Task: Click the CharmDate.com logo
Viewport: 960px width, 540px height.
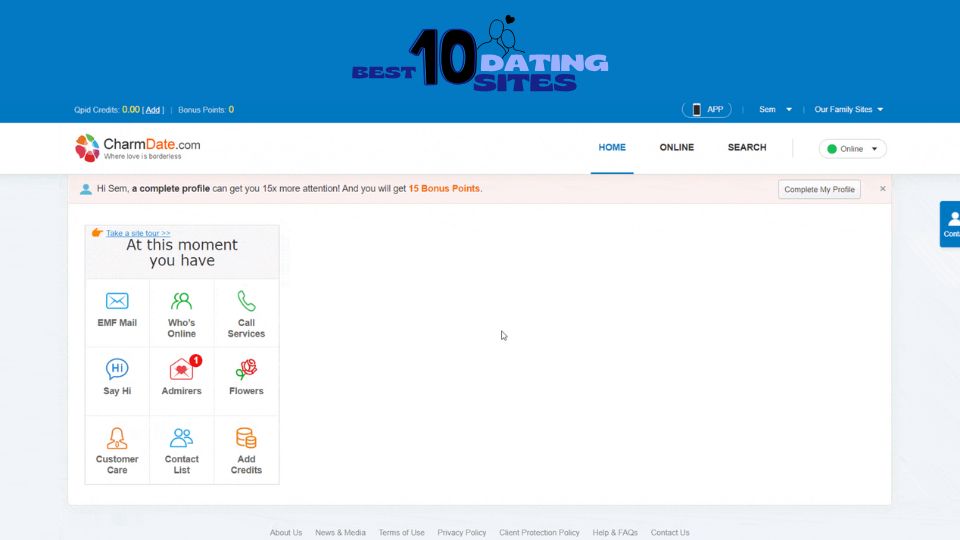Action: [x=138, y=148]
